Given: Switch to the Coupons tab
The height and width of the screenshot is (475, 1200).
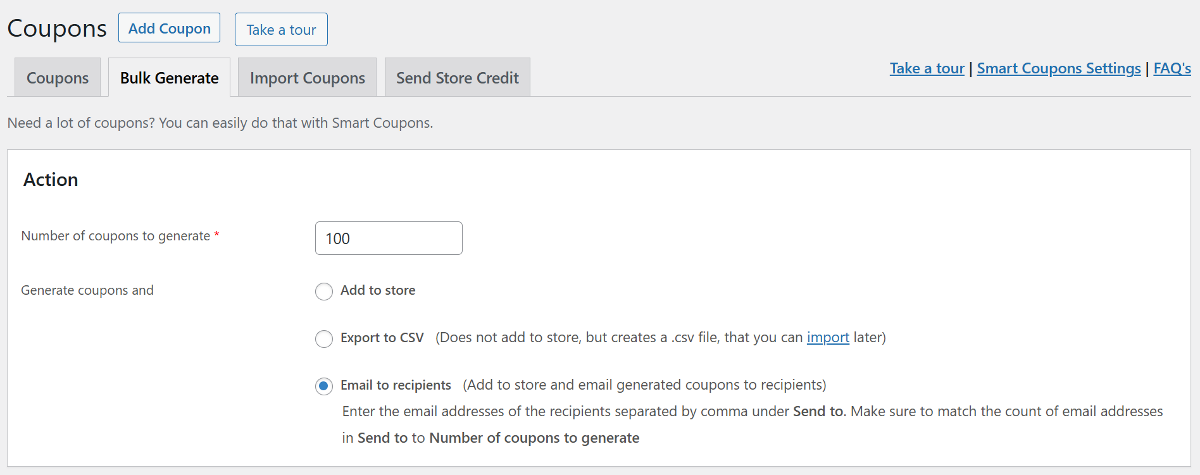Looking at the screenshot, I should point(57,78).
